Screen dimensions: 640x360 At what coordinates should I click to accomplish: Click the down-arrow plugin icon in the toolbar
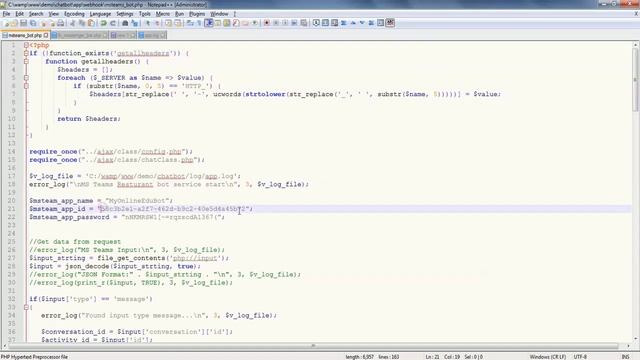pyautogui.click(x=362, y=23)
